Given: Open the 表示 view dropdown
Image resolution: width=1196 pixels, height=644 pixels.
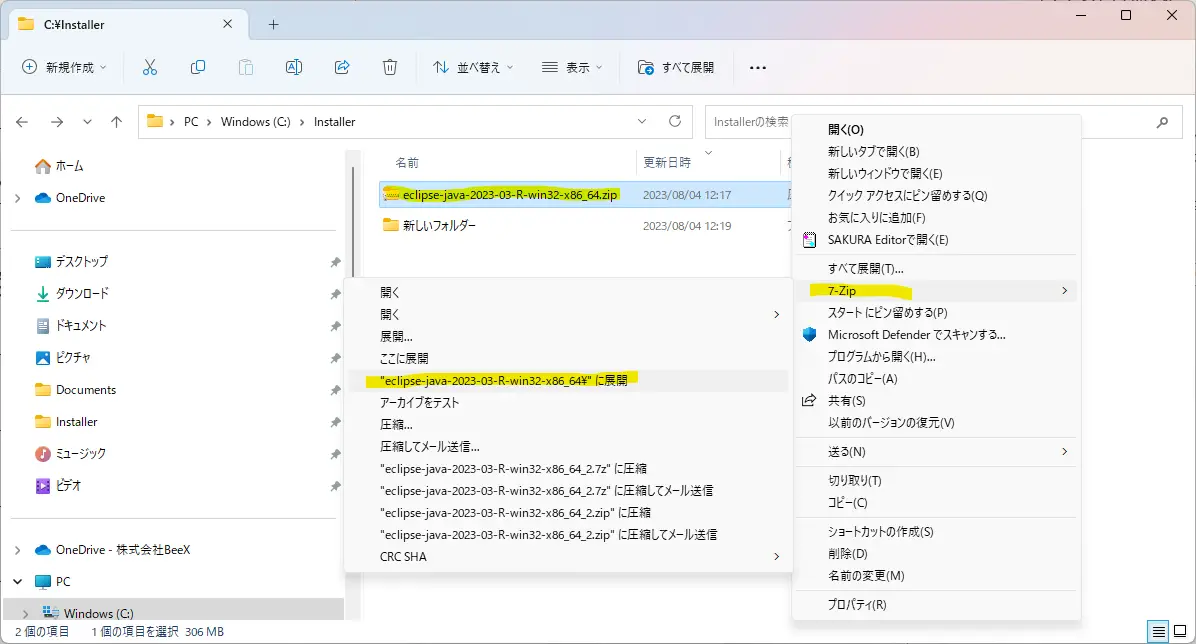Looking at the screenshot, I should 572,67.
